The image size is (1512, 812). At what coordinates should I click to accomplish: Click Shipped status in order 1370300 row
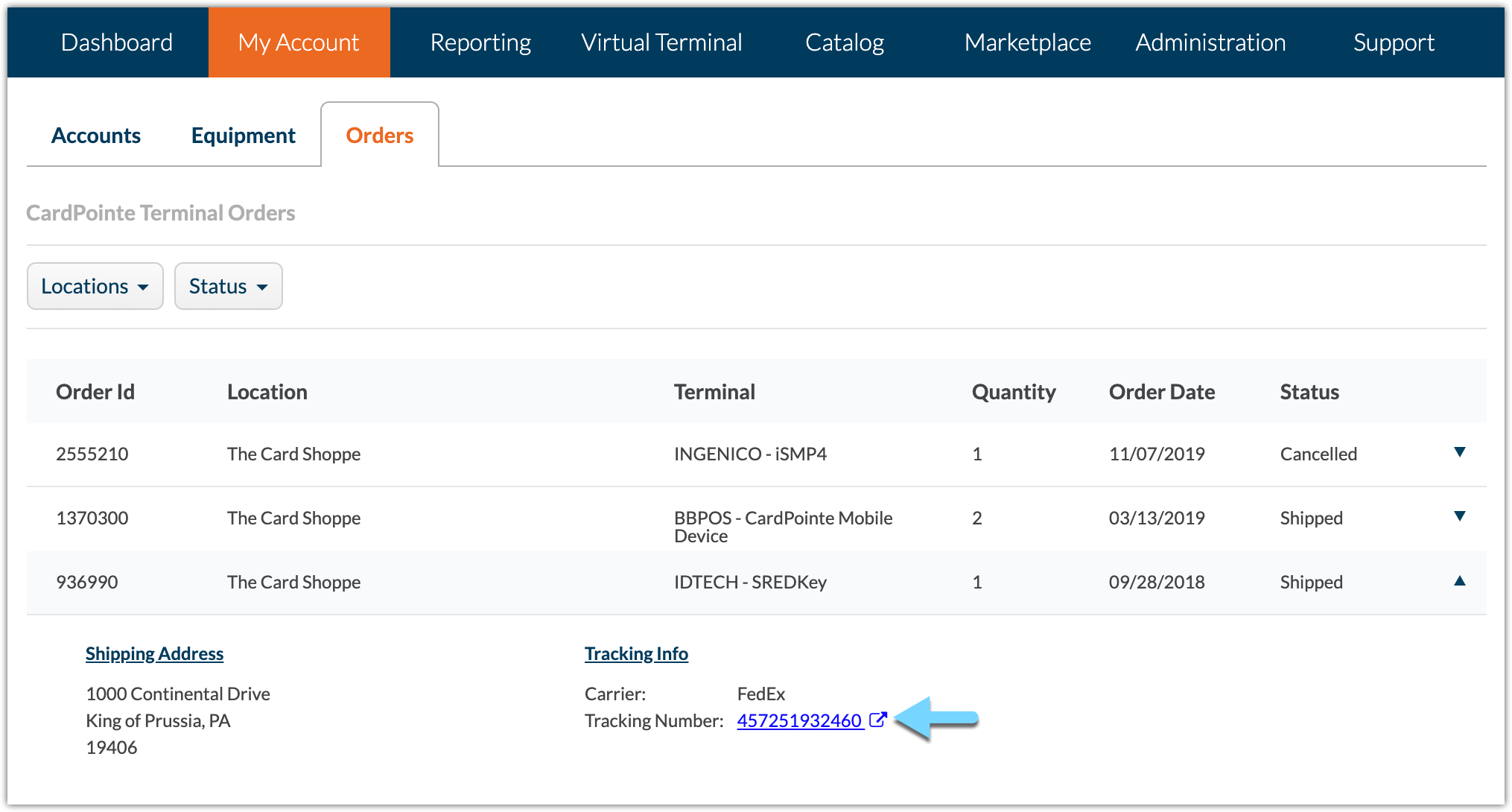(1311, 518)
